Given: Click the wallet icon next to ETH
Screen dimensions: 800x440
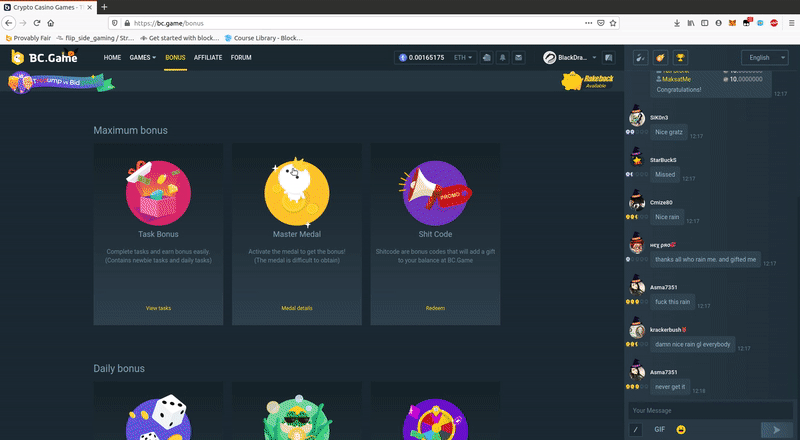Looking at the screenshot, I should pyautogui.click(x=485, y=58).
